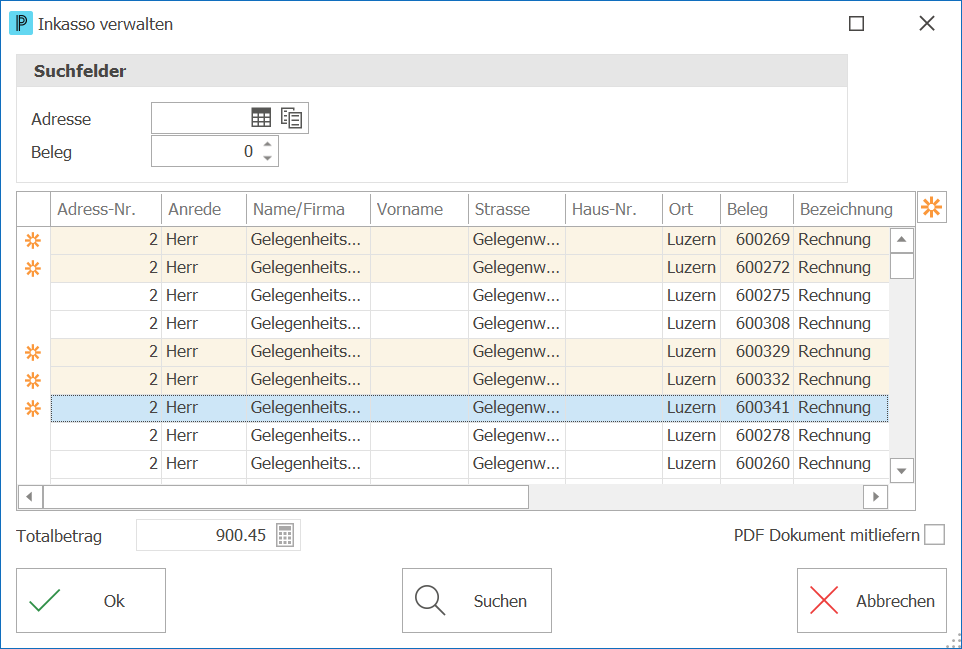Image resolution: width=962 pixels, height=649 pixels.
Task: Enable PDF Dokument mitliefern checkbox
Action: (x=934, y=535)
